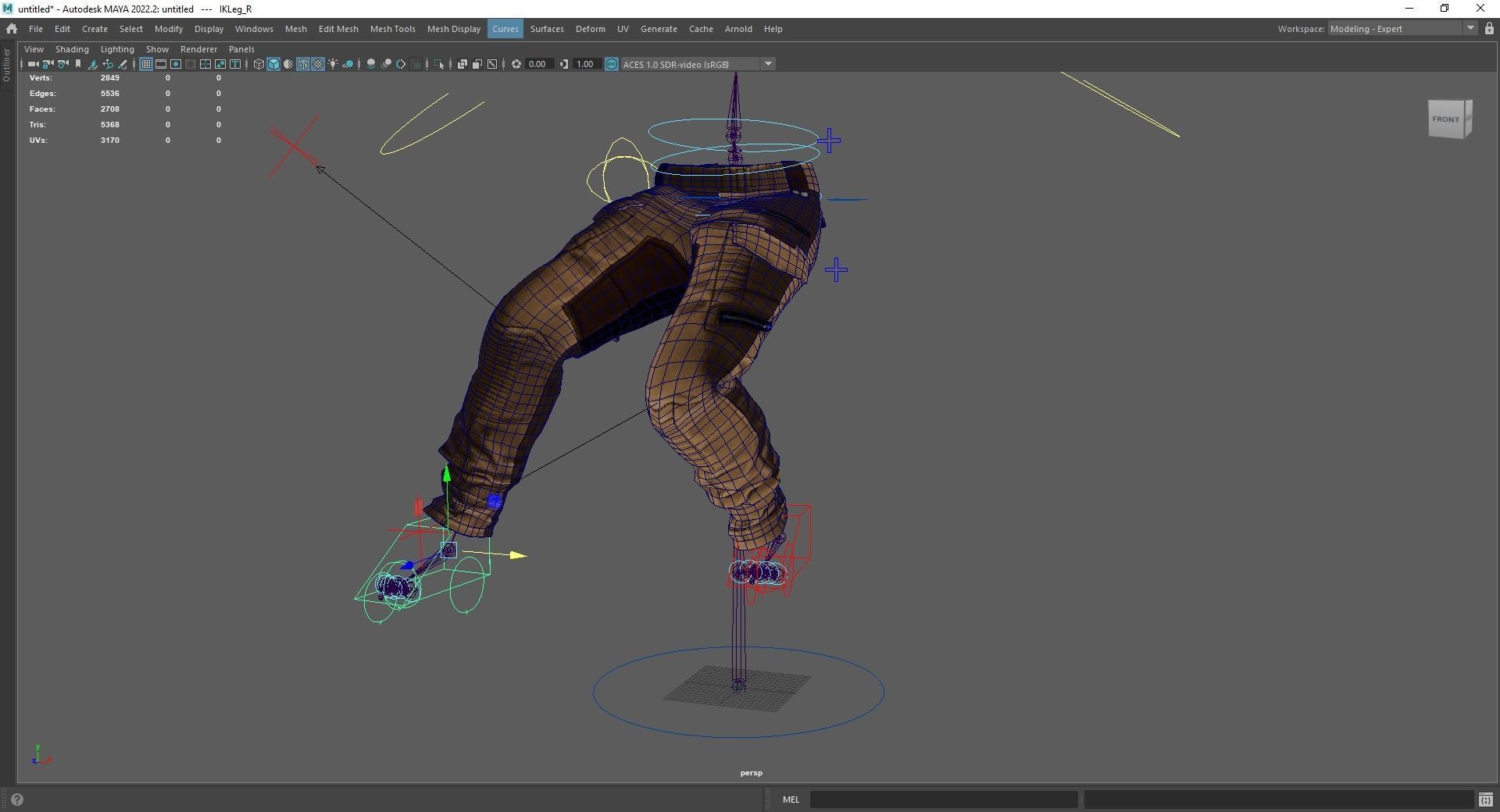
Task: Click the Home icon in menu bar
Action: click(12, 29)
